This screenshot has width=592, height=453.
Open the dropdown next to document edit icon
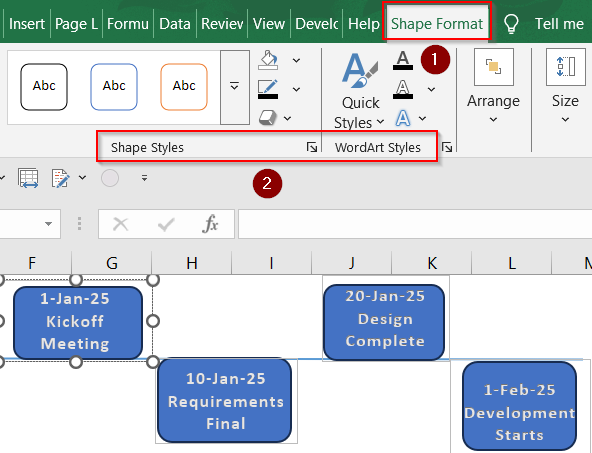(82, 177)
